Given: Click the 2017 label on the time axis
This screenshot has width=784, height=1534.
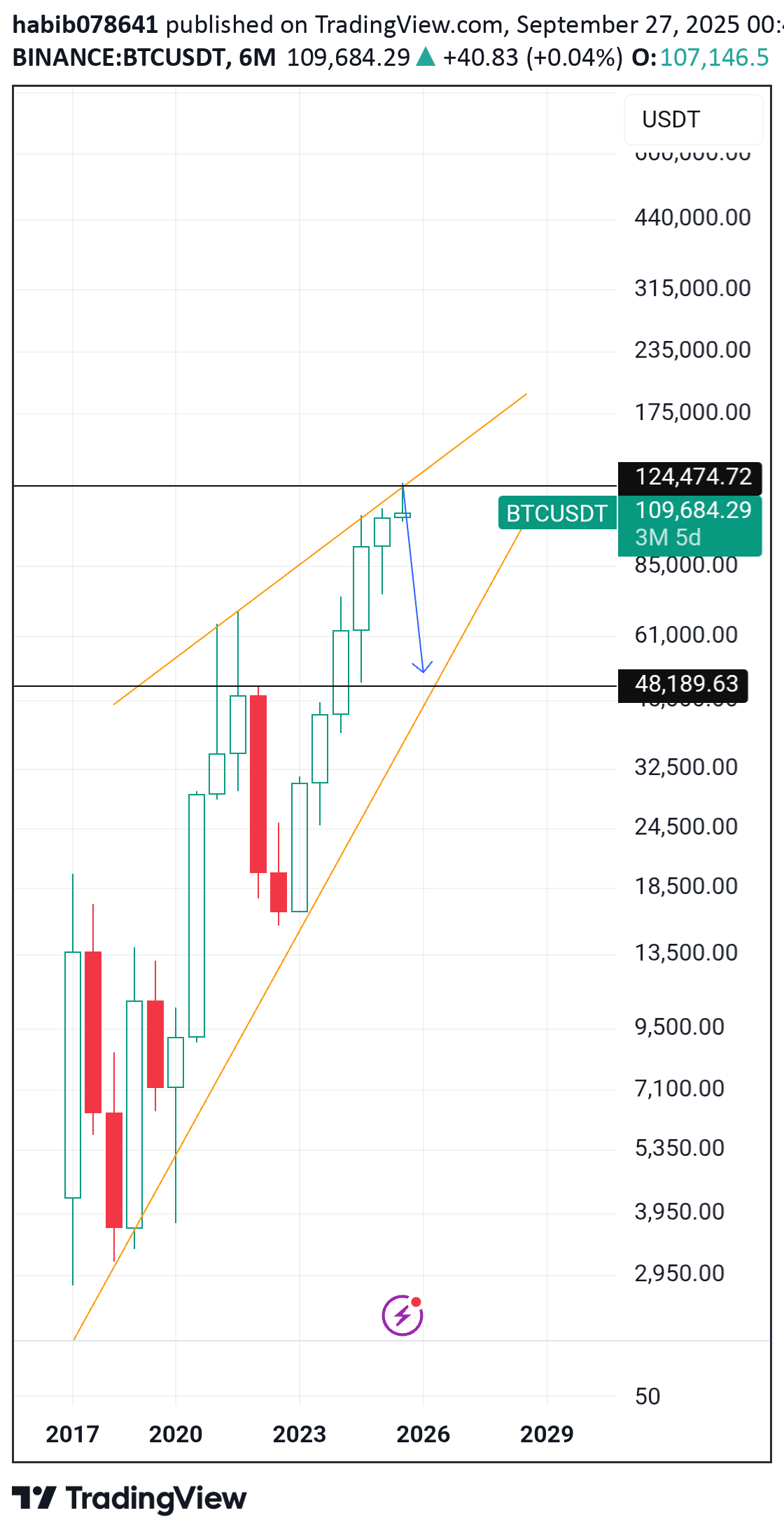Looking at the screenshot, I should 72,1435.
